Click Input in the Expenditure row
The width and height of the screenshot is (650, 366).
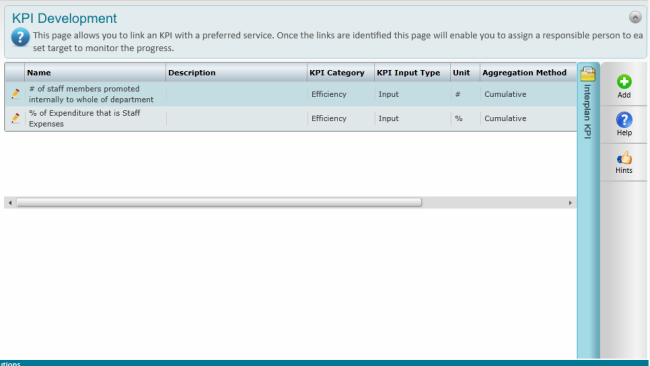point(388,118)
